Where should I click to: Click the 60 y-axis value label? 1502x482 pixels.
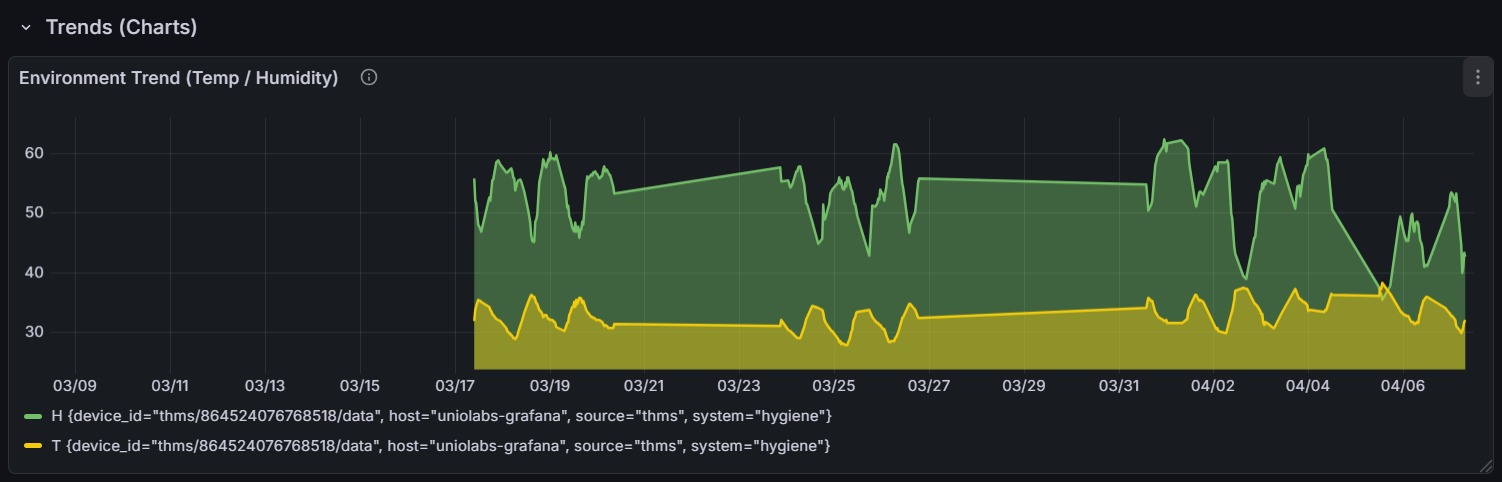[x=35, y=153]
